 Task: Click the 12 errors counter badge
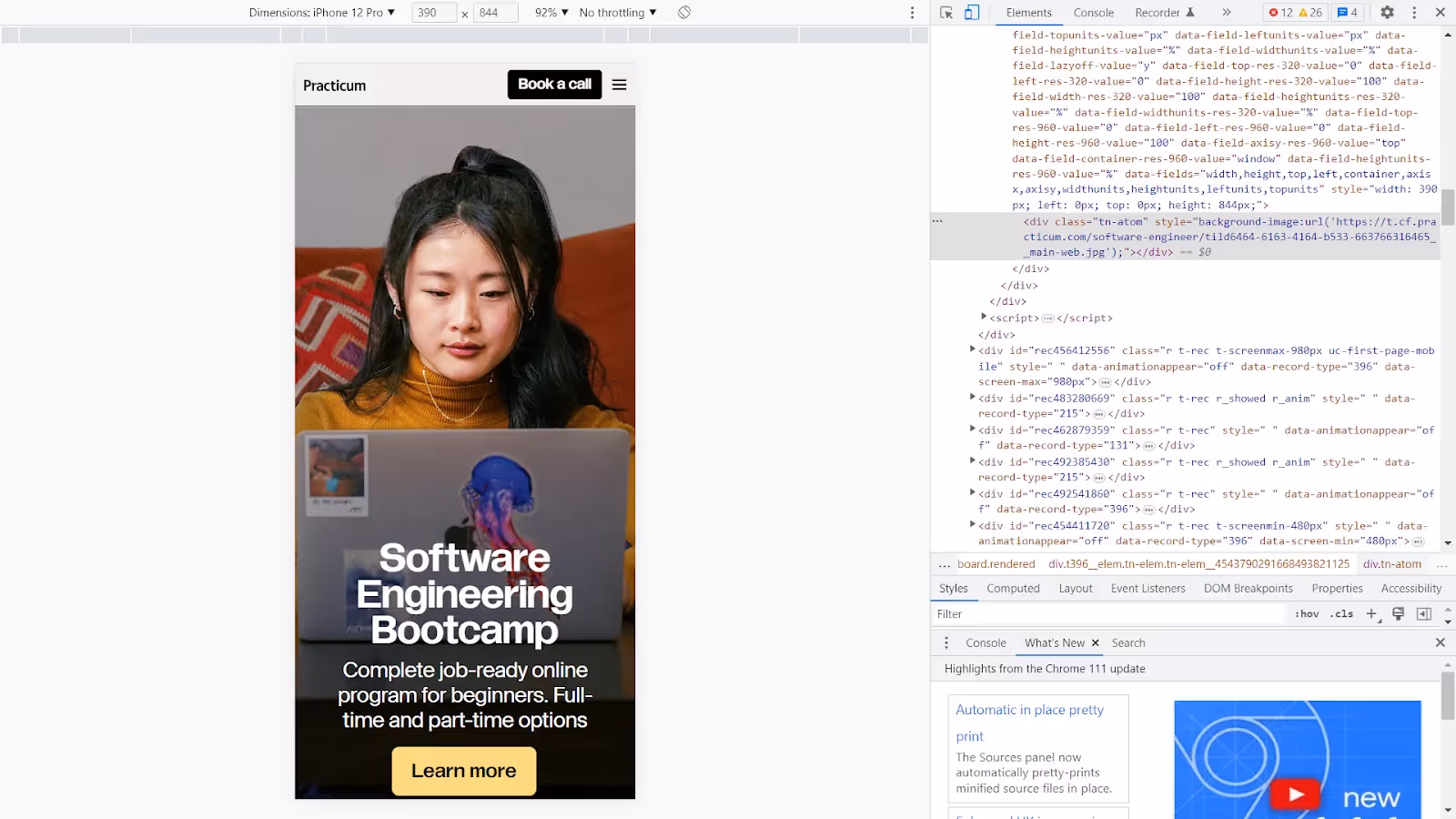pos(1279,13)
